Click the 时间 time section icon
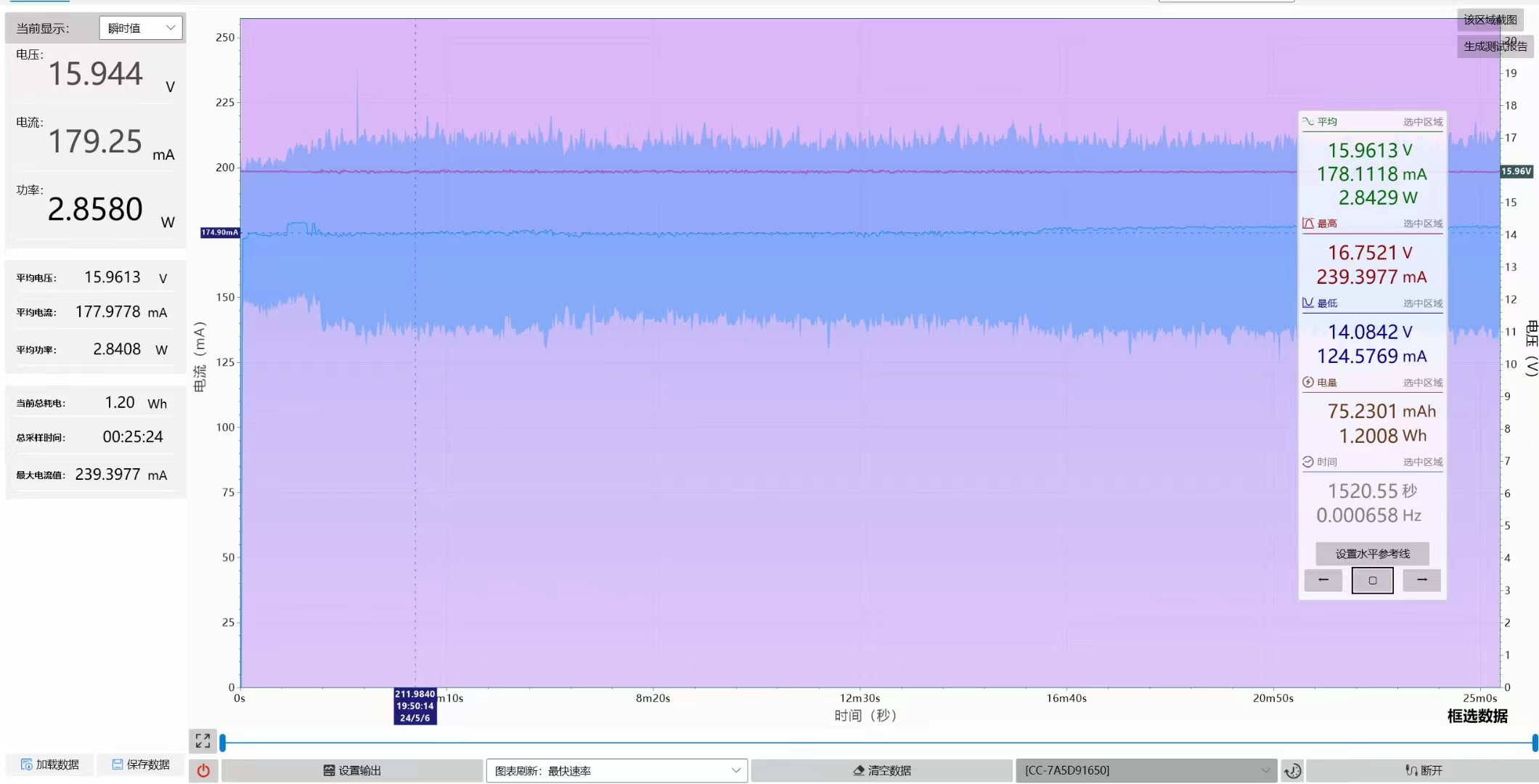 [1308, 462]
